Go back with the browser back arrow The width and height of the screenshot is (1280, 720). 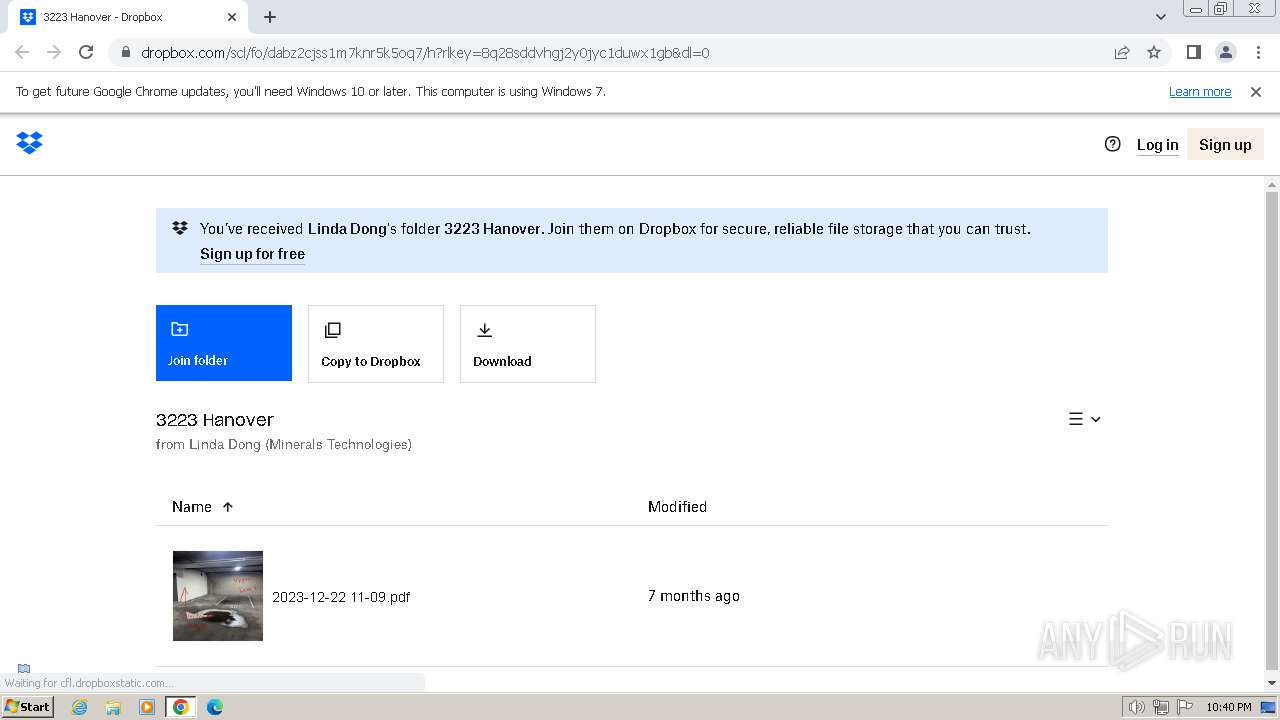pyautogui.click(x=22, y=52)
